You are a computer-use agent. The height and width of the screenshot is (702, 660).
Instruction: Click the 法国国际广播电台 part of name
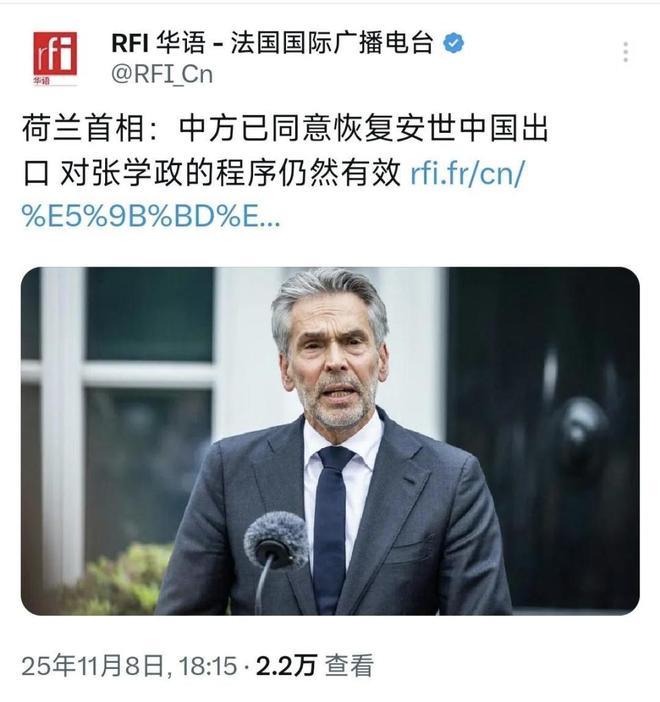pos(332,43)
